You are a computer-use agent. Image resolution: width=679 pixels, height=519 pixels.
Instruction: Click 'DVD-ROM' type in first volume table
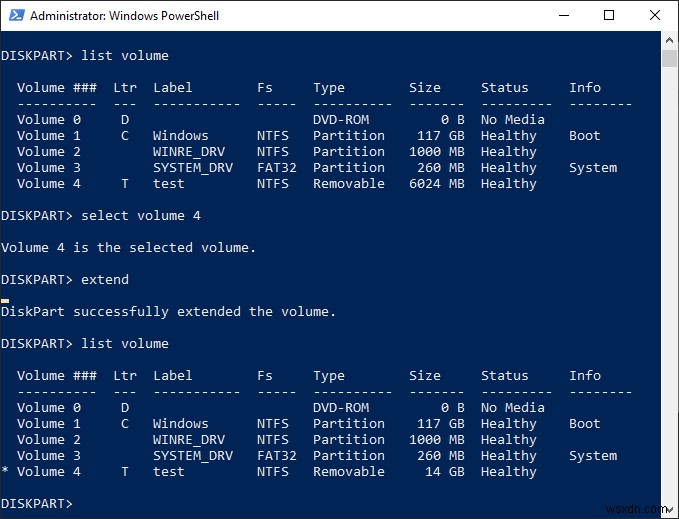coord(341,119)
